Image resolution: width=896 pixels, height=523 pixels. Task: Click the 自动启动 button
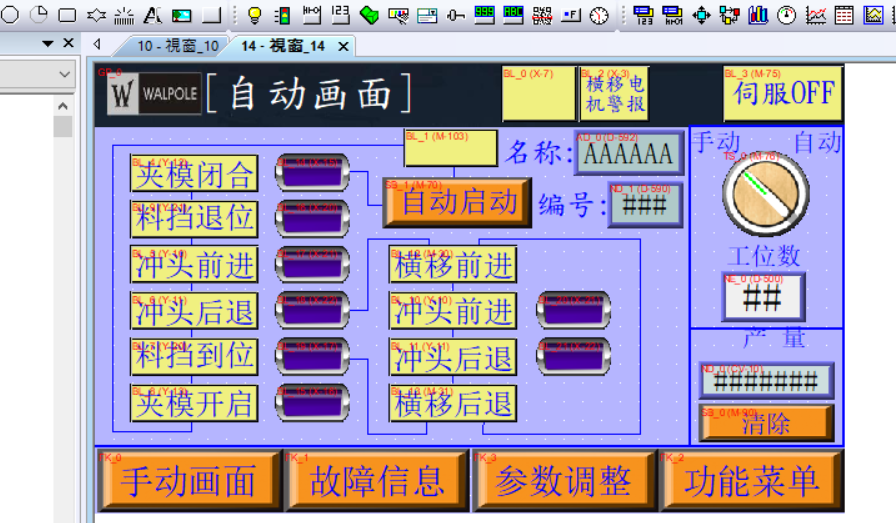click(459, 202)
